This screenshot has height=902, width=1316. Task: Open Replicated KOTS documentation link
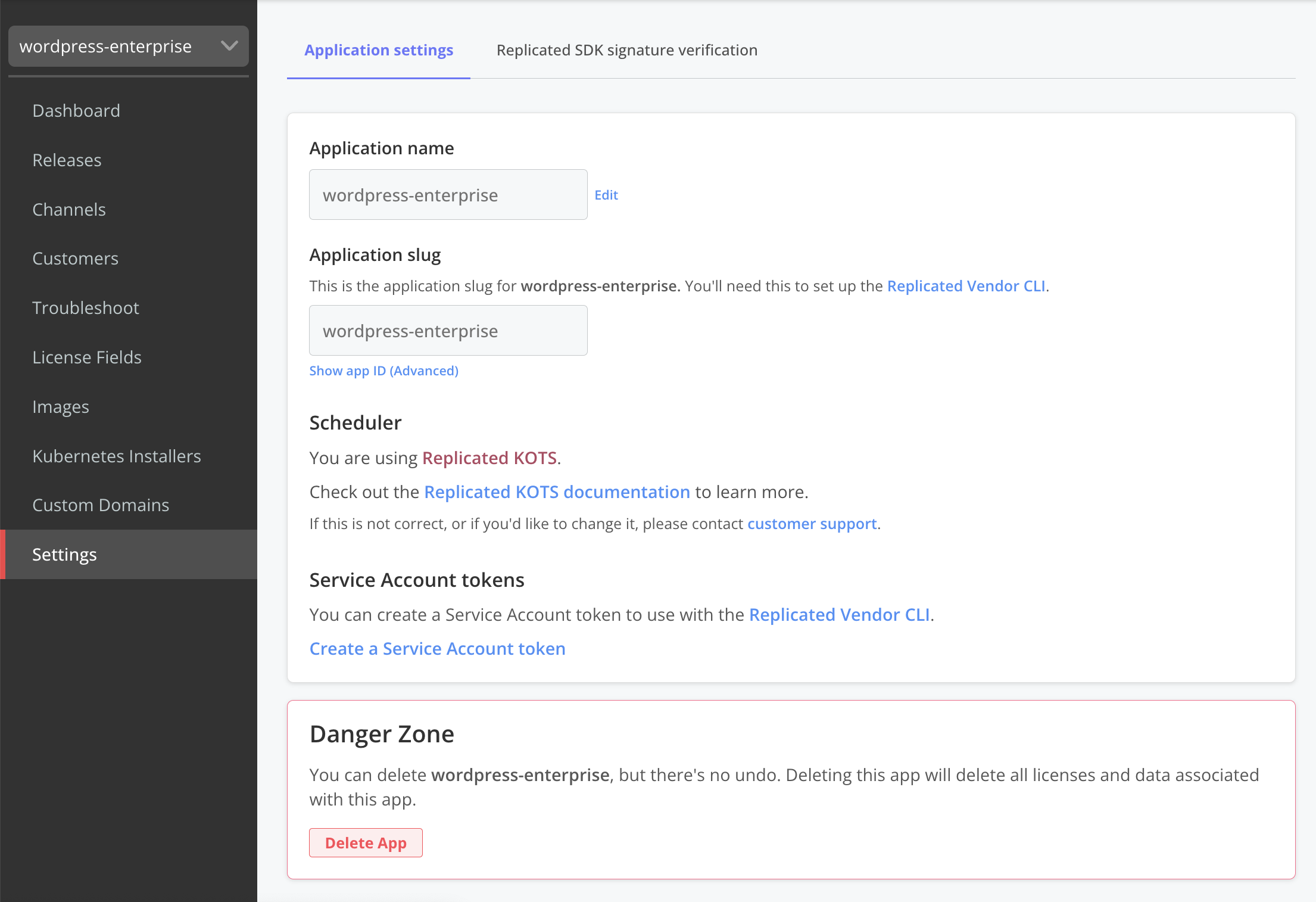pos(557,491)
